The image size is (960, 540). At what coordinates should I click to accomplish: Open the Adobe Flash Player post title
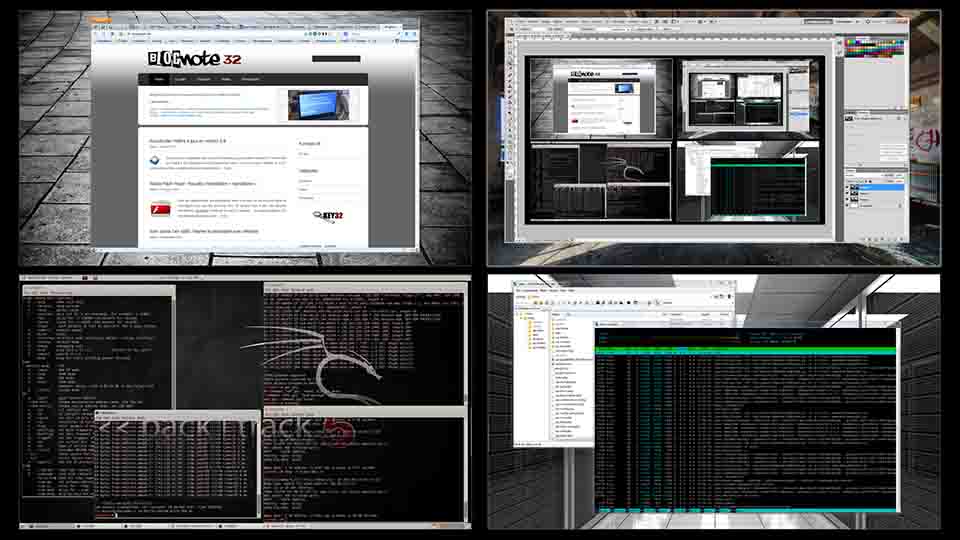pos(202,184)
